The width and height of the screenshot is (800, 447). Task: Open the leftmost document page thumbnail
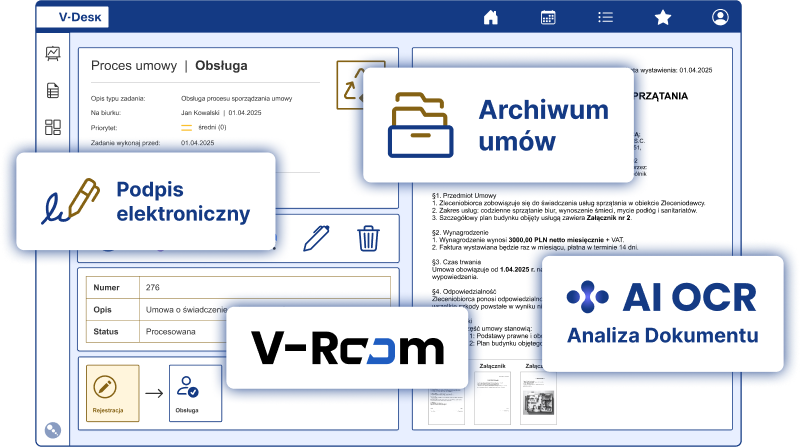coord(446,406)
